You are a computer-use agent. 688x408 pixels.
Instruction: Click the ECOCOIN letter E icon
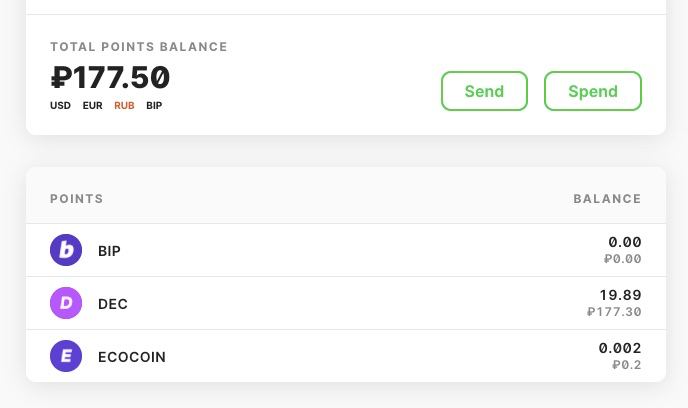pos(66,356)
